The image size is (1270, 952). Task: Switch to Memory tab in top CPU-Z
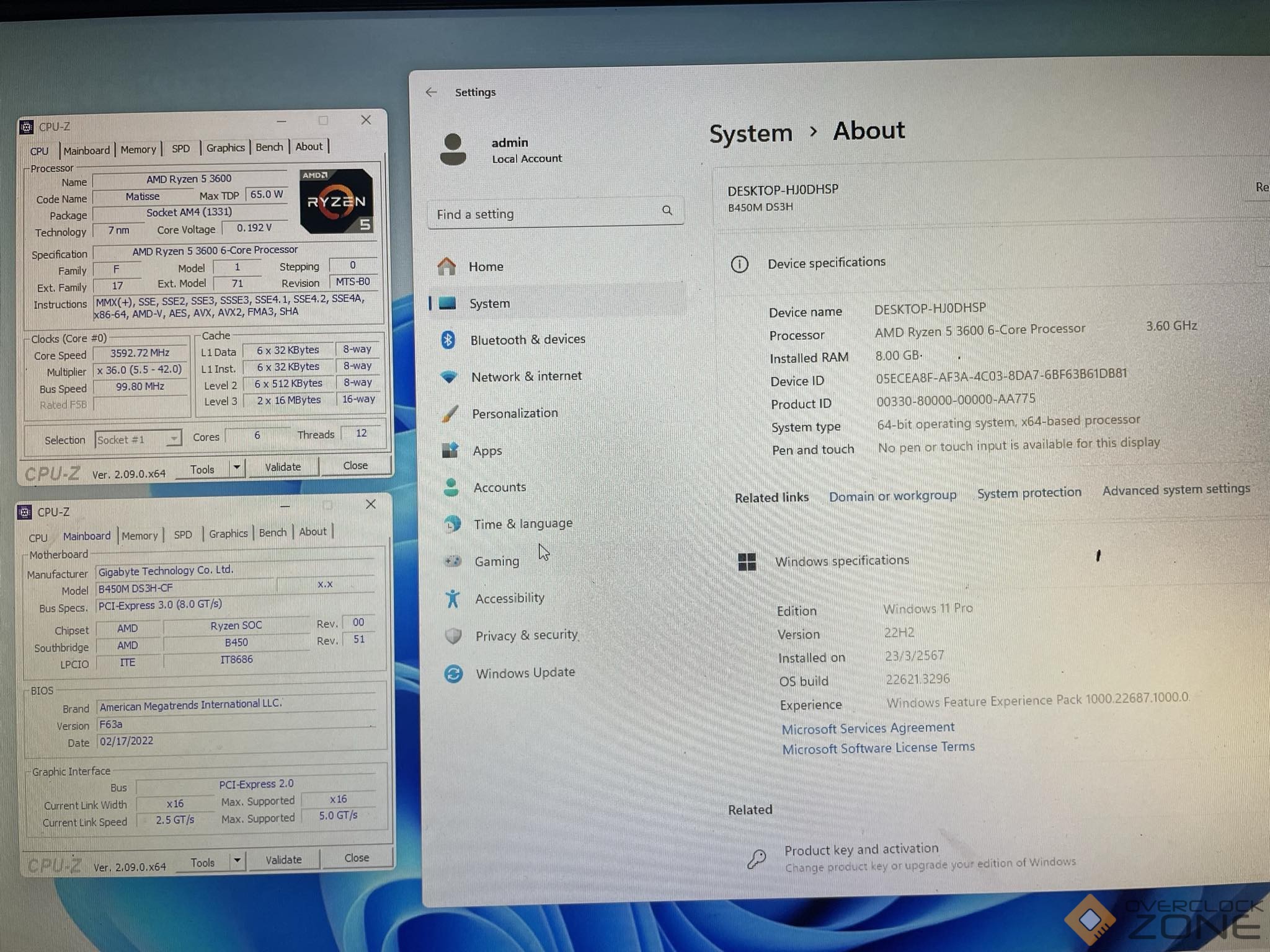coord(138,149)
